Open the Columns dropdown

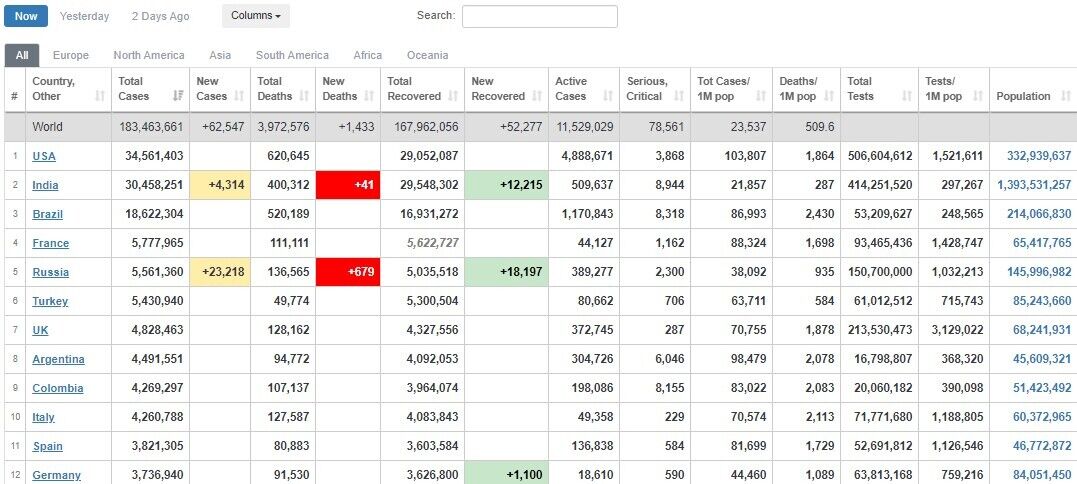pos(255,16)
